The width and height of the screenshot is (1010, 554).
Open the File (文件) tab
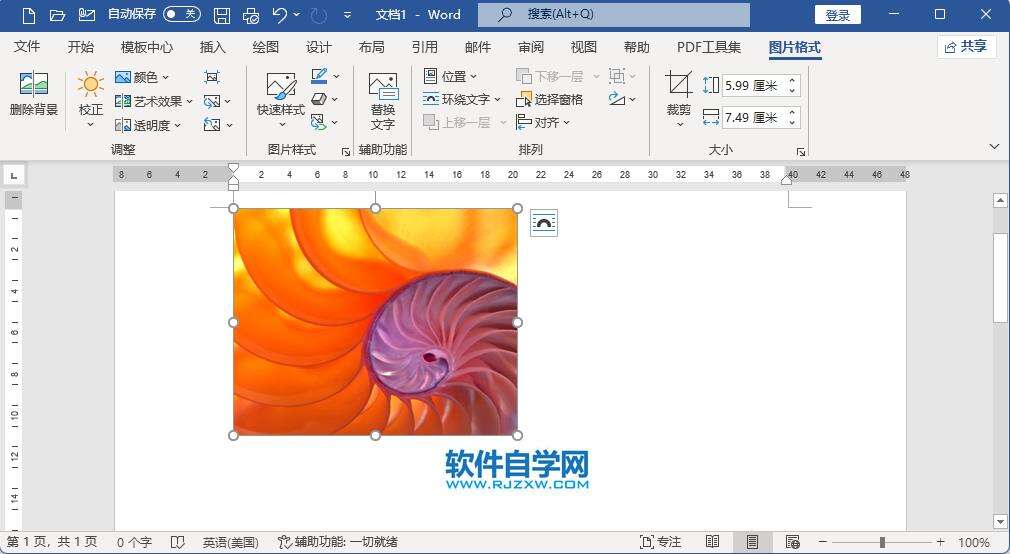coord(27,47)
